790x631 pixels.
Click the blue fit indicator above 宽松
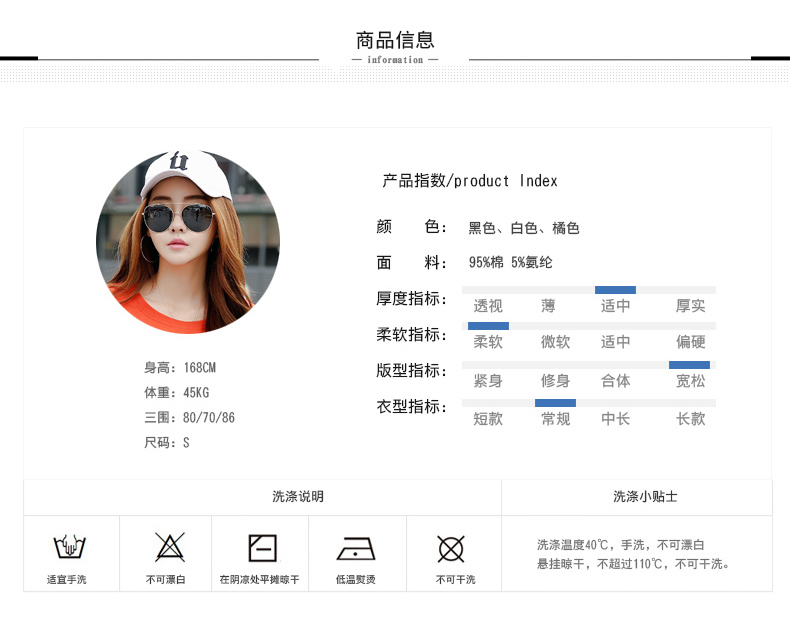tap(689, 365)
